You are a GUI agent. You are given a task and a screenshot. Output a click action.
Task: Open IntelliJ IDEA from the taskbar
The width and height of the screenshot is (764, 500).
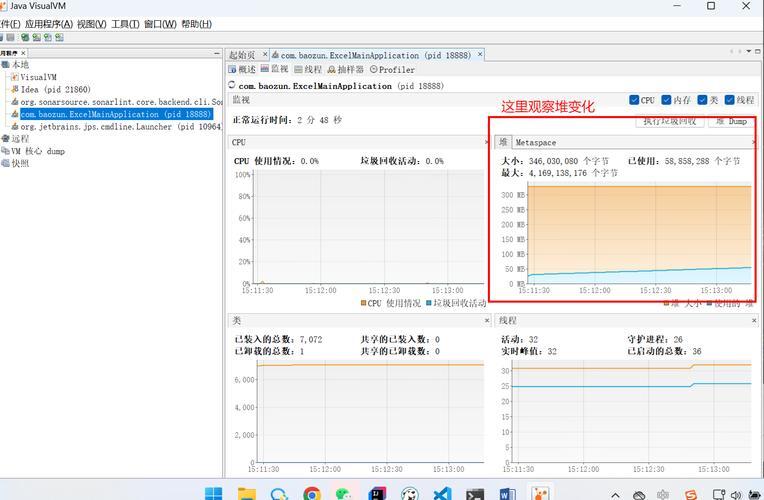[x=377, y=493]
